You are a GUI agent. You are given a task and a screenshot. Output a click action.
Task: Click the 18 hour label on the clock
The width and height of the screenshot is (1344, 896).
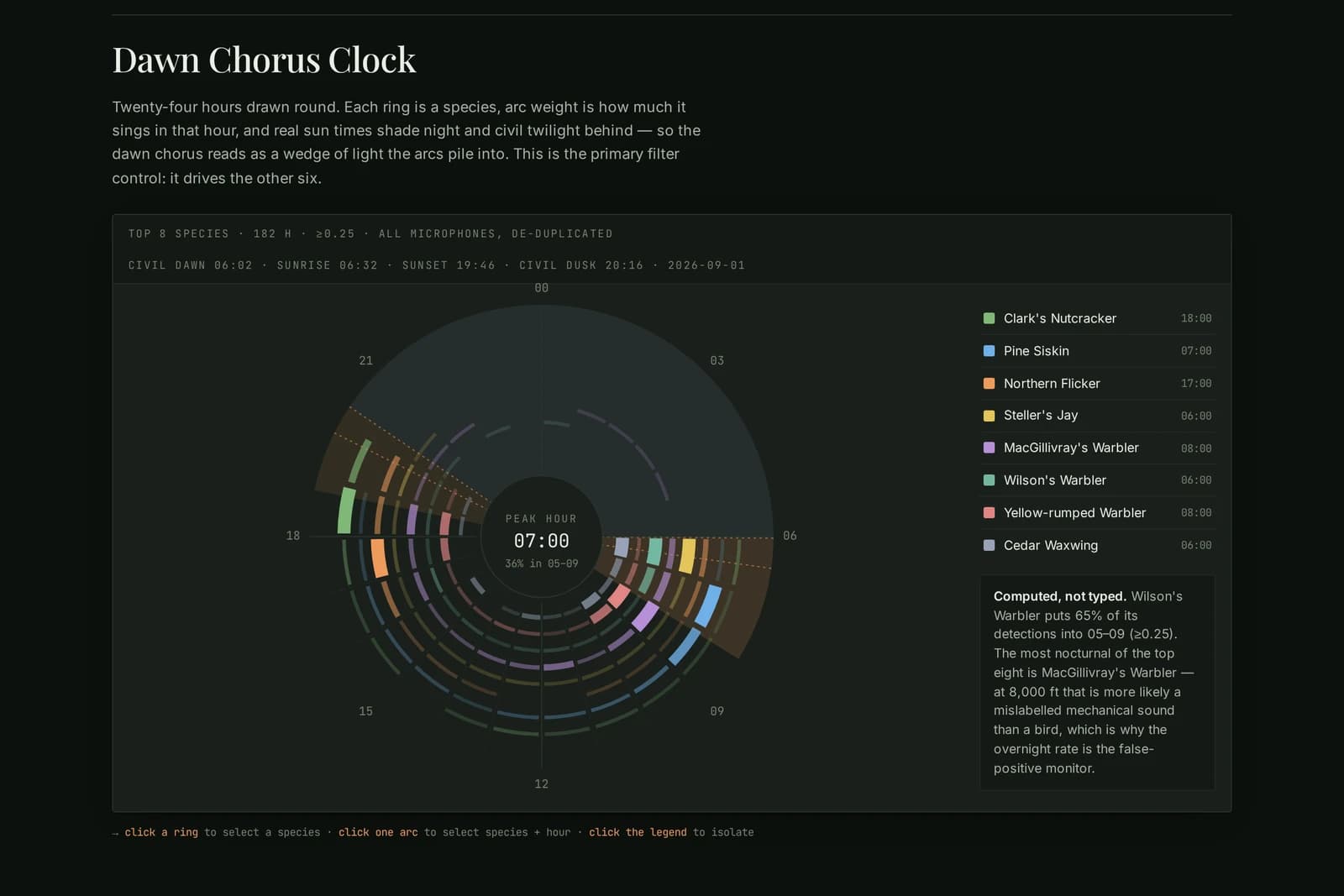[x=293, y=536]
